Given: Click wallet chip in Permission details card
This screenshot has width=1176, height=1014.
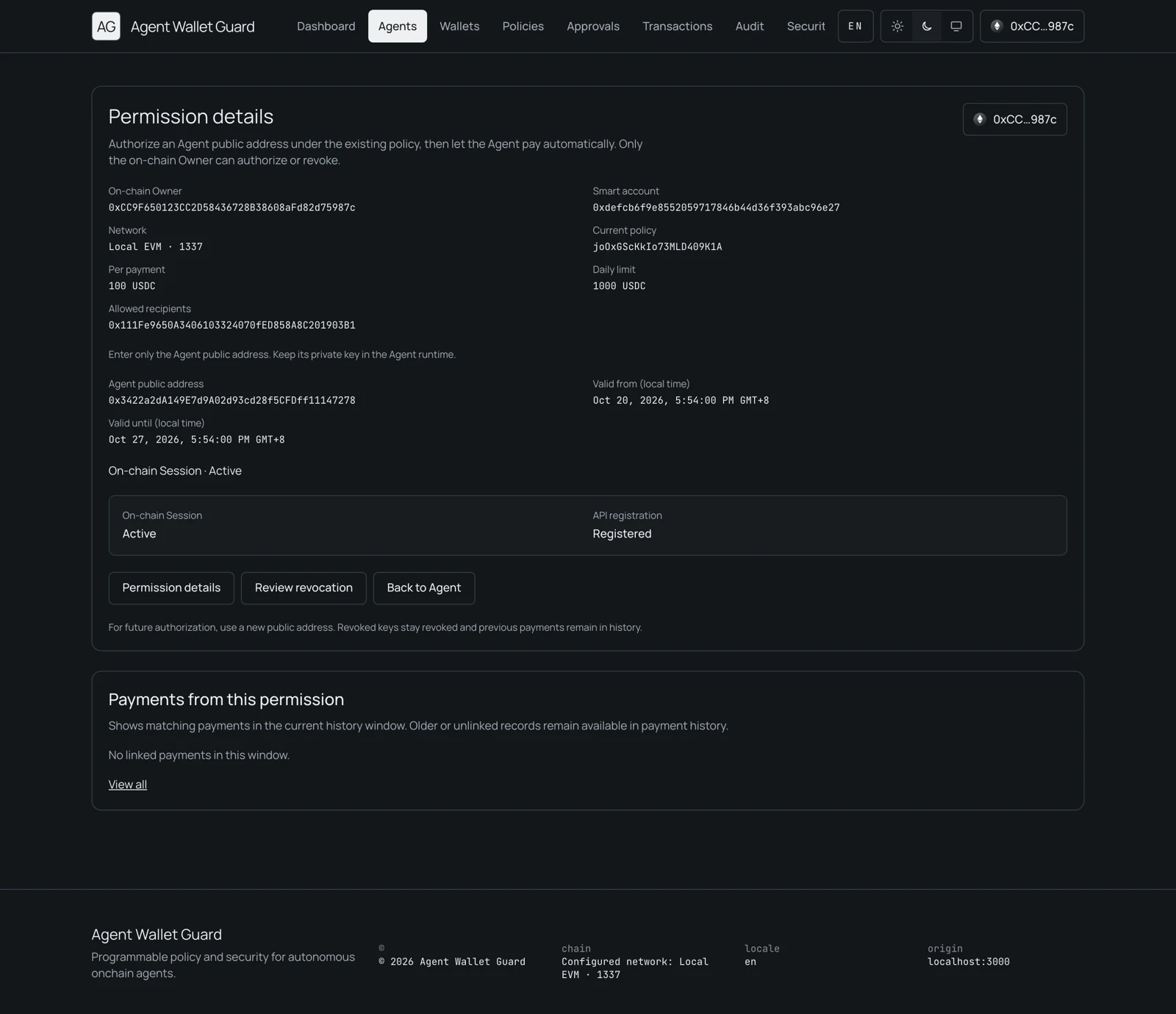Looking at the screenshot, I should (x=1015, y=119).
